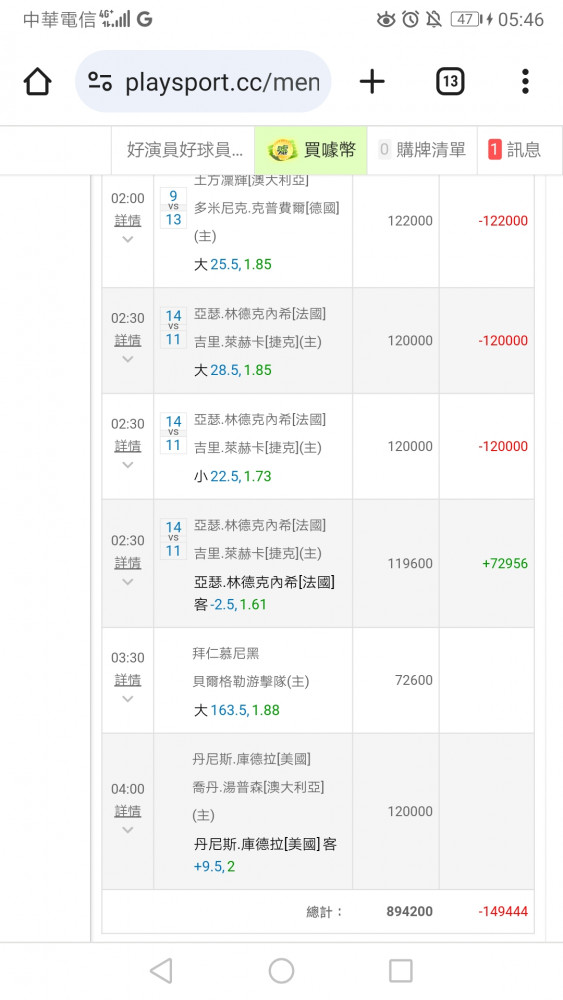
Task: Tap the Android back navigation button
Action: [161, 971]
